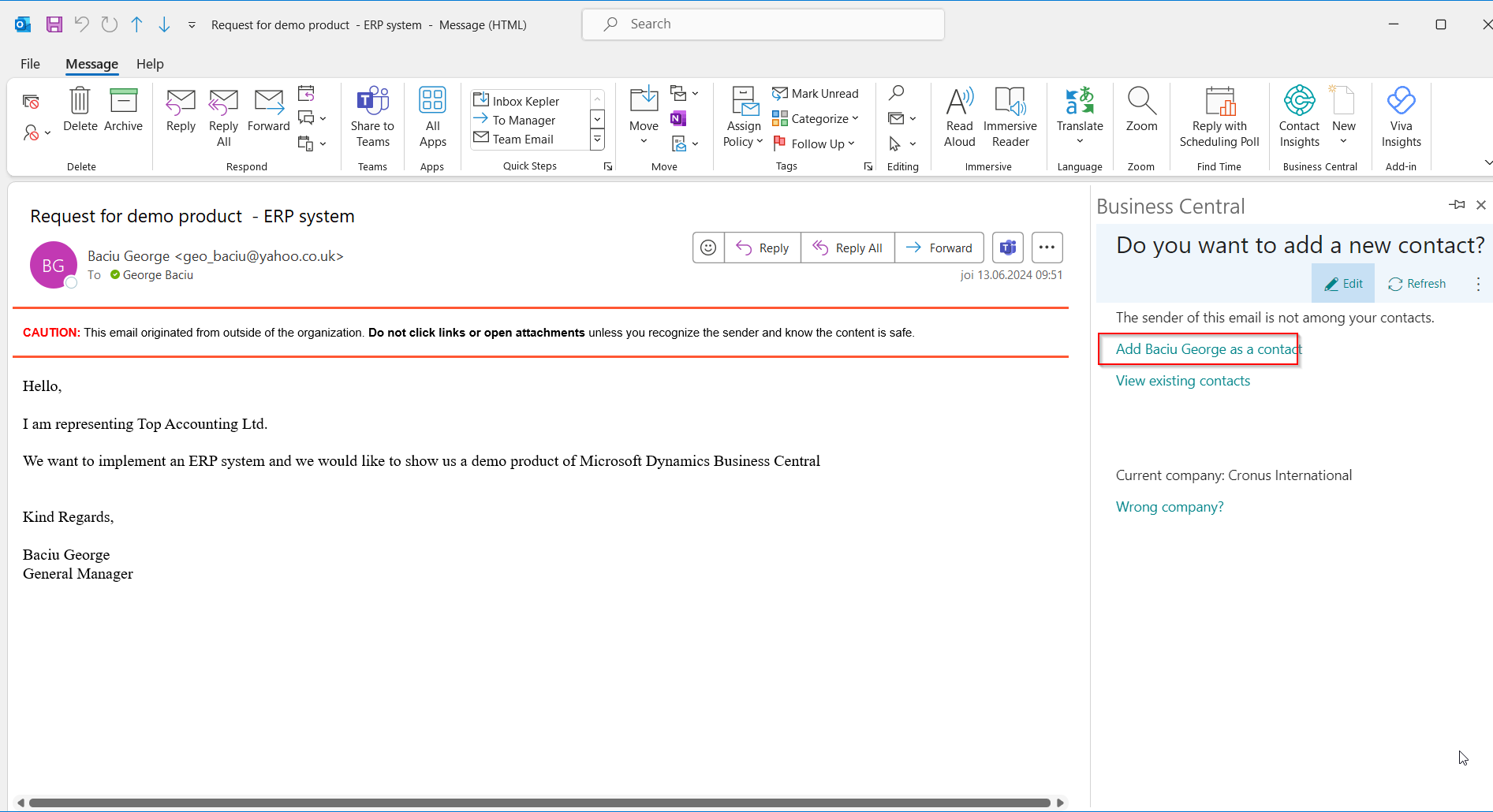Go to previous item with up arrow
The height and width of the screenshot is (812, 1493).
[x=136, y=24]
